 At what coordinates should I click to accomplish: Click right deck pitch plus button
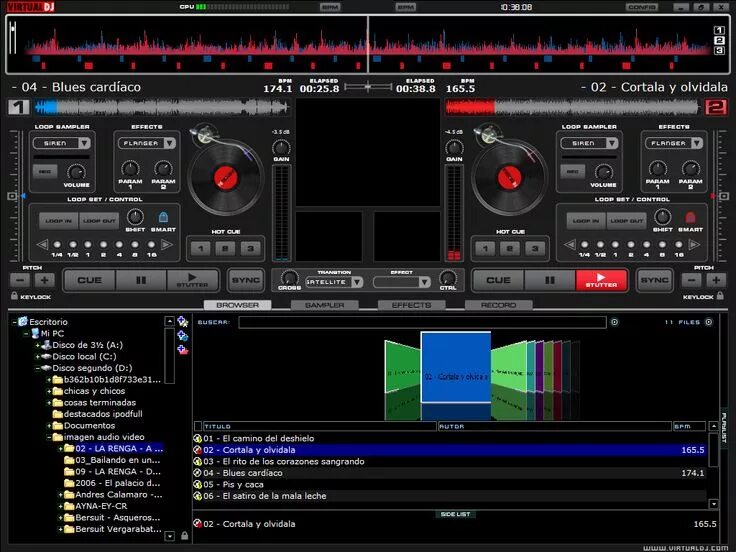tap(716, 280)
